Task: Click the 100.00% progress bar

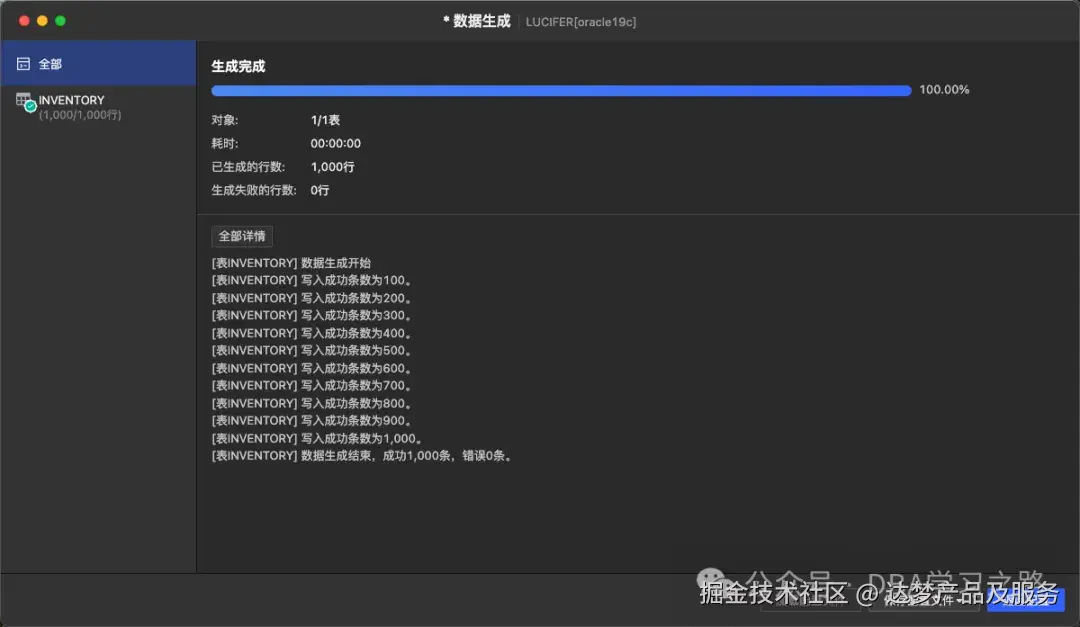Action: pos(560,90)
